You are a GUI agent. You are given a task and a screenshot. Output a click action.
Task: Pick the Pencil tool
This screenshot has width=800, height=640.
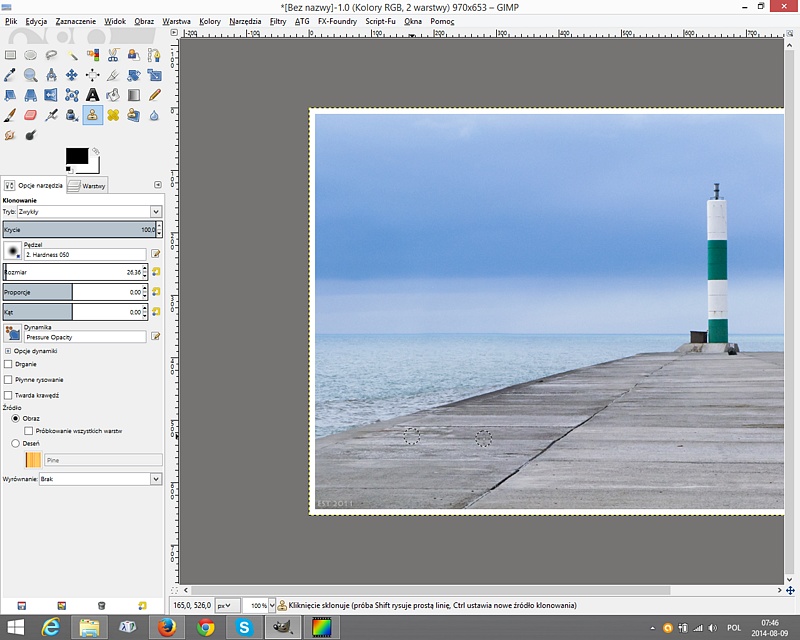coord(154,95)
